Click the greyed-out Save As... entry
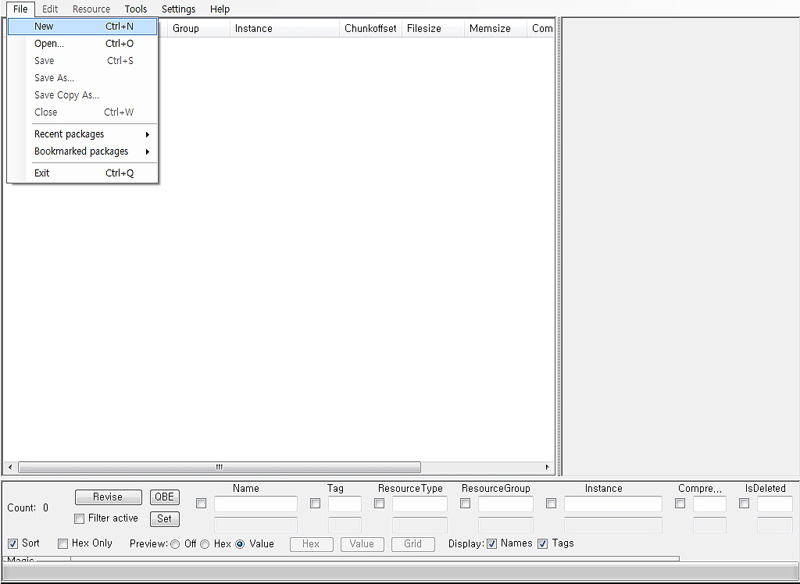 pos(83,78)
